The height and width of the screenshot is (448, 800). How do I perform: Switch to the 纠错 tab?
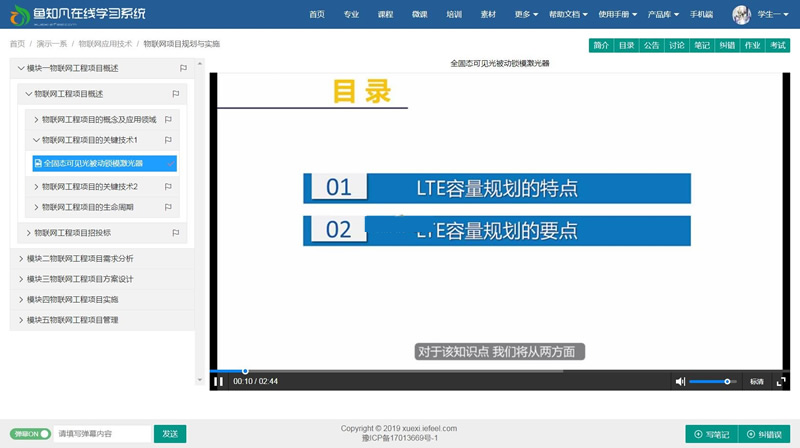[727, 45]
